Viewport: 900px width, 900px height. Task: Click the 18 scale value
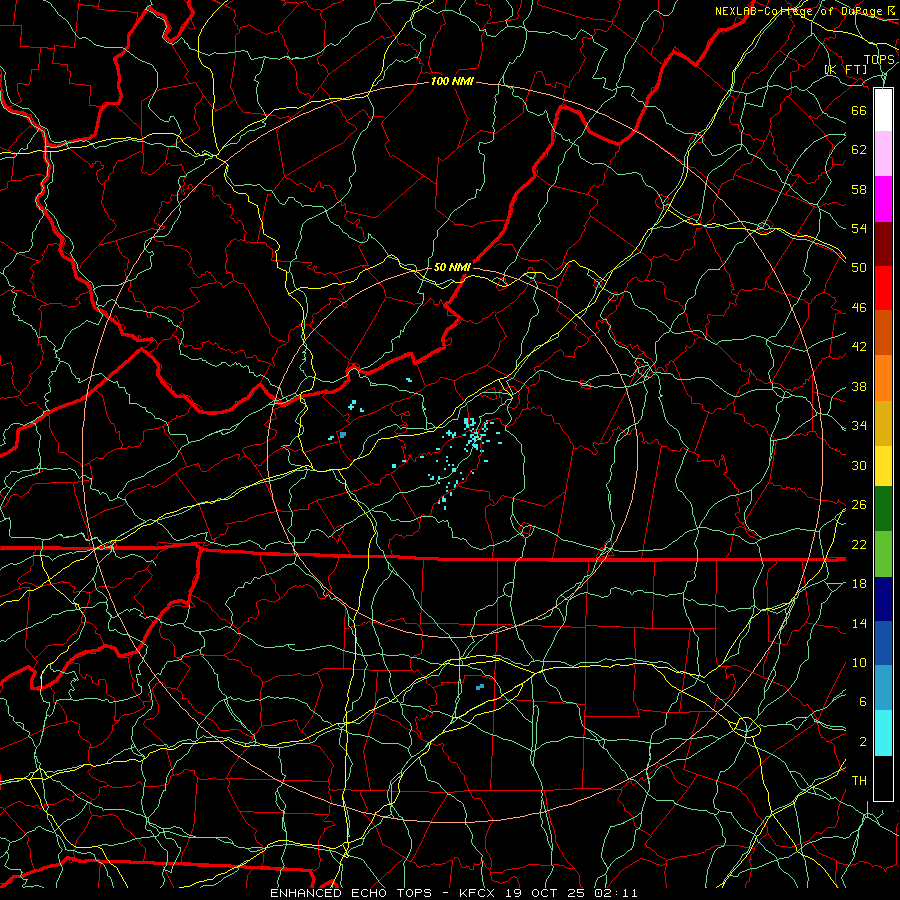(859, 584)
